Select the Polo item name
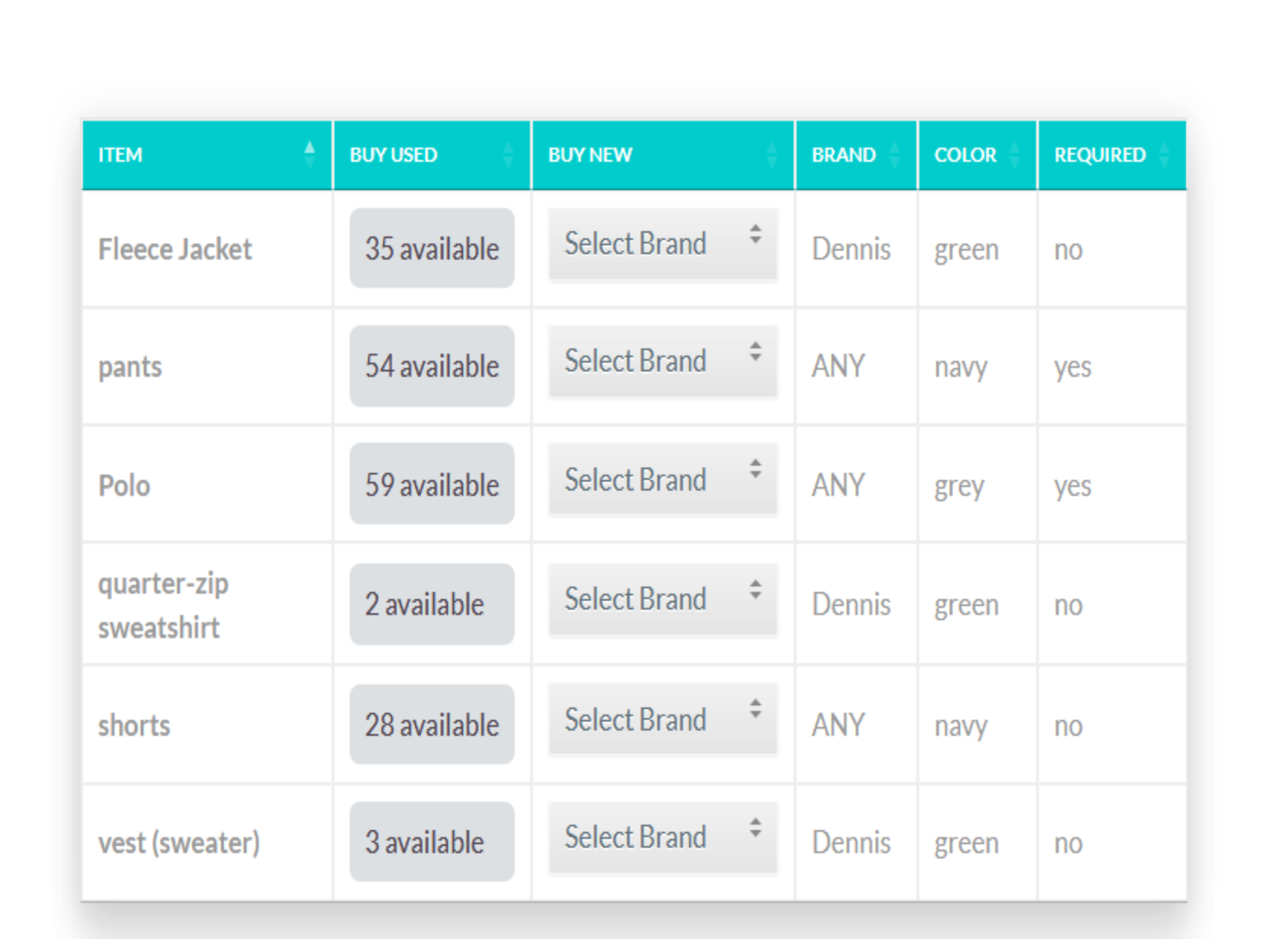Screen dimensions: 1270x952 (x=124, y=486)
